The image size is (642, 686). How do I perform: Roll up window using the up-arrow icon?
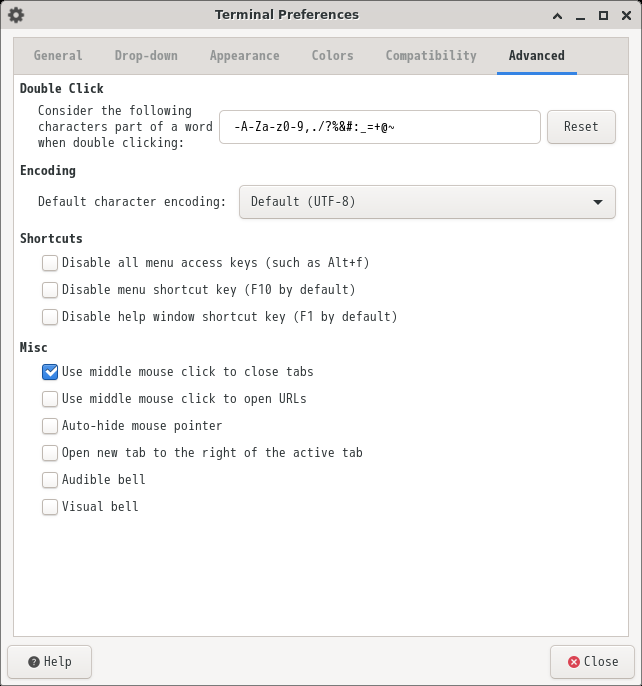click(557, 16)
